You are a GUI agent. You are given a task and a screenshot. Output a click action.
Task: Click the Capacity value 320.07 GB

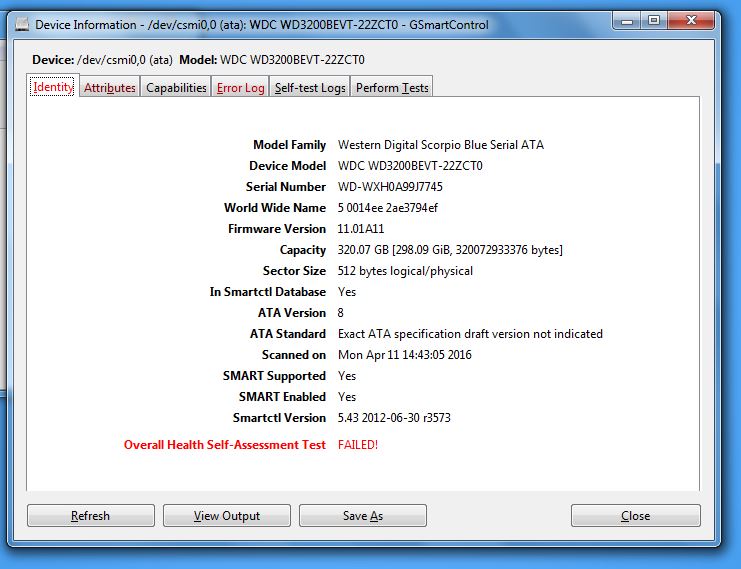[450, 250]
